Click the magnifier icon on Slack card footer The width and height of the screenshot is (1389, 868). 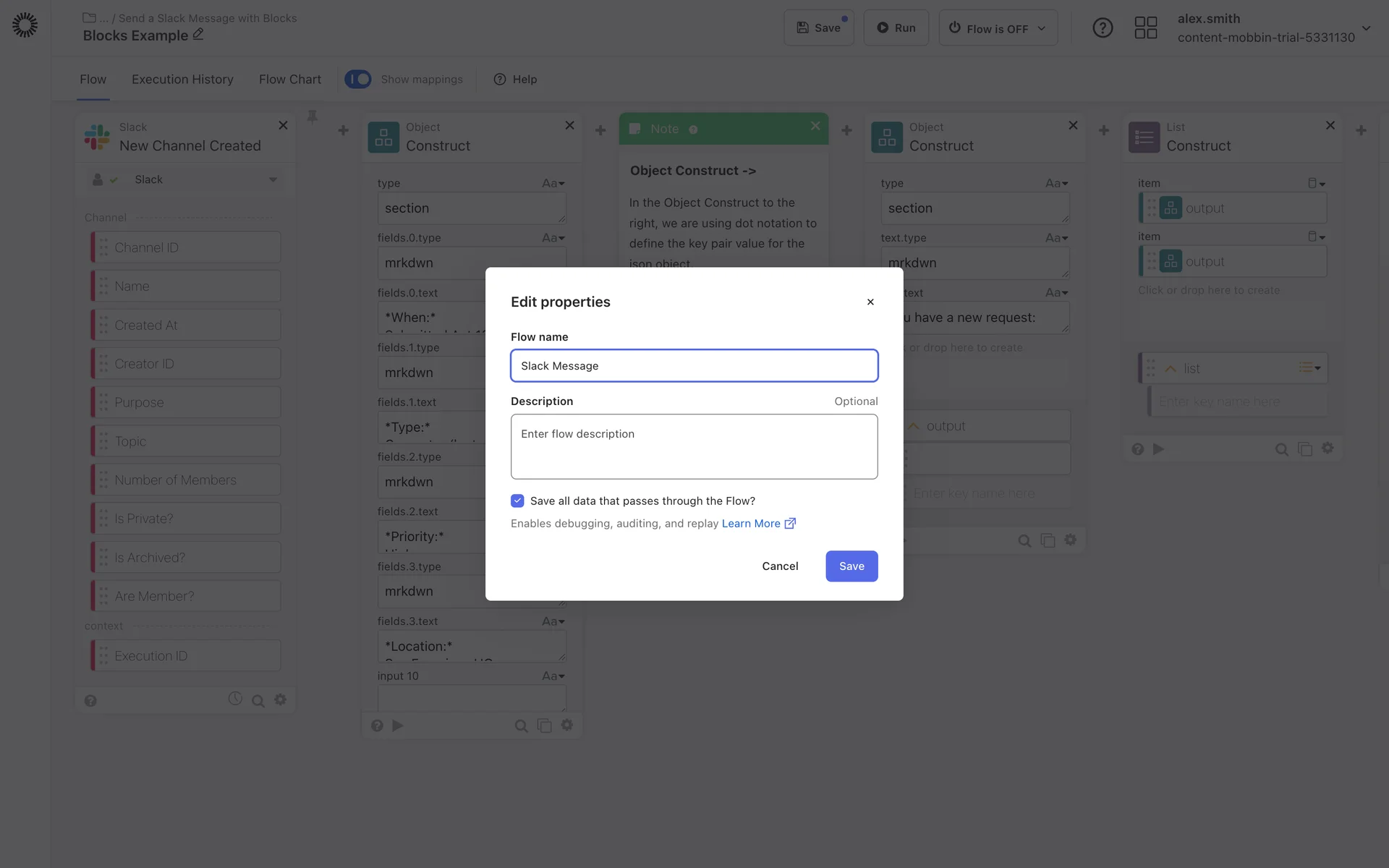(258, 701)
